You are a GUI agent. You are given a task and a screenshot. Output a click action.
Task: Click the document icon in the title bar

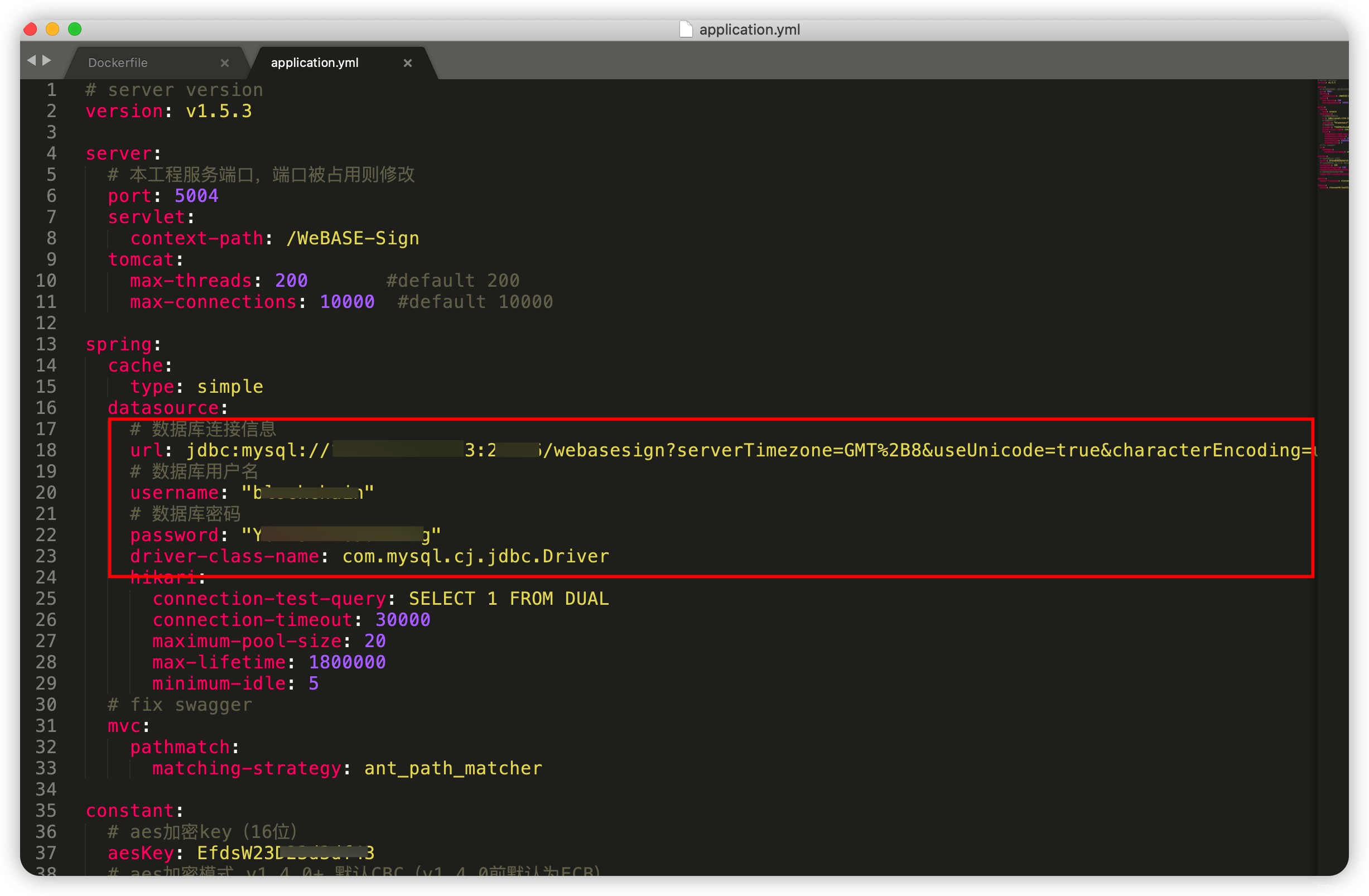pos(686,30)
